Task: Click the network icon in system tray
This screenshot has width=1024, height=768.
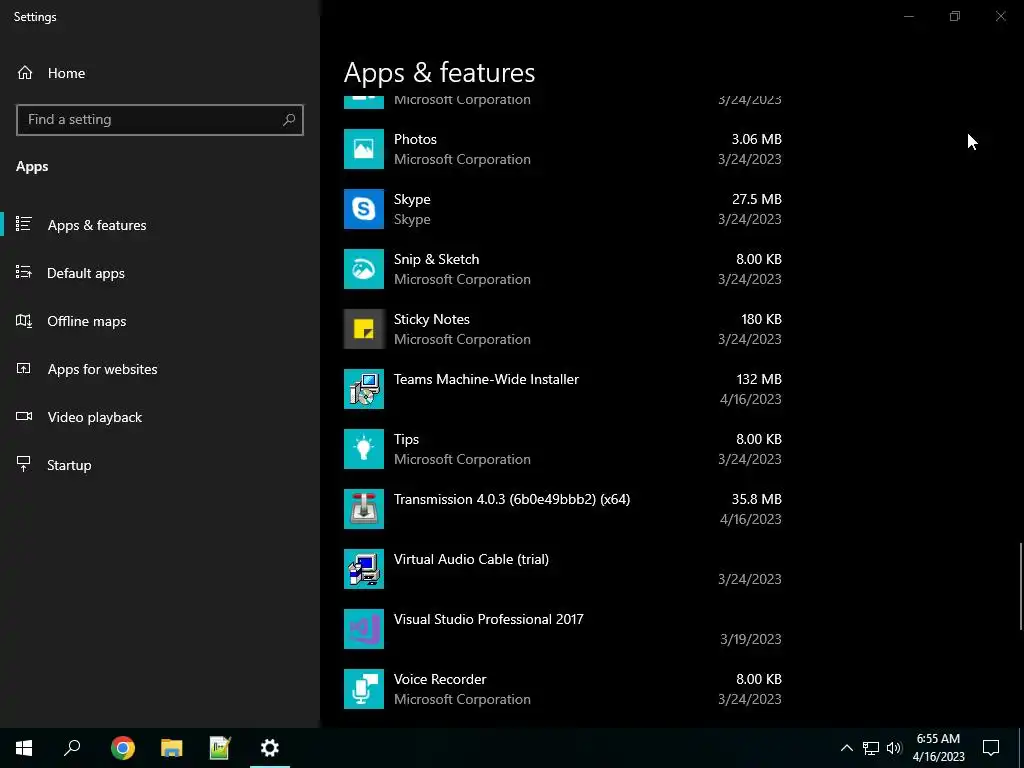Action: tap(871, 748)
